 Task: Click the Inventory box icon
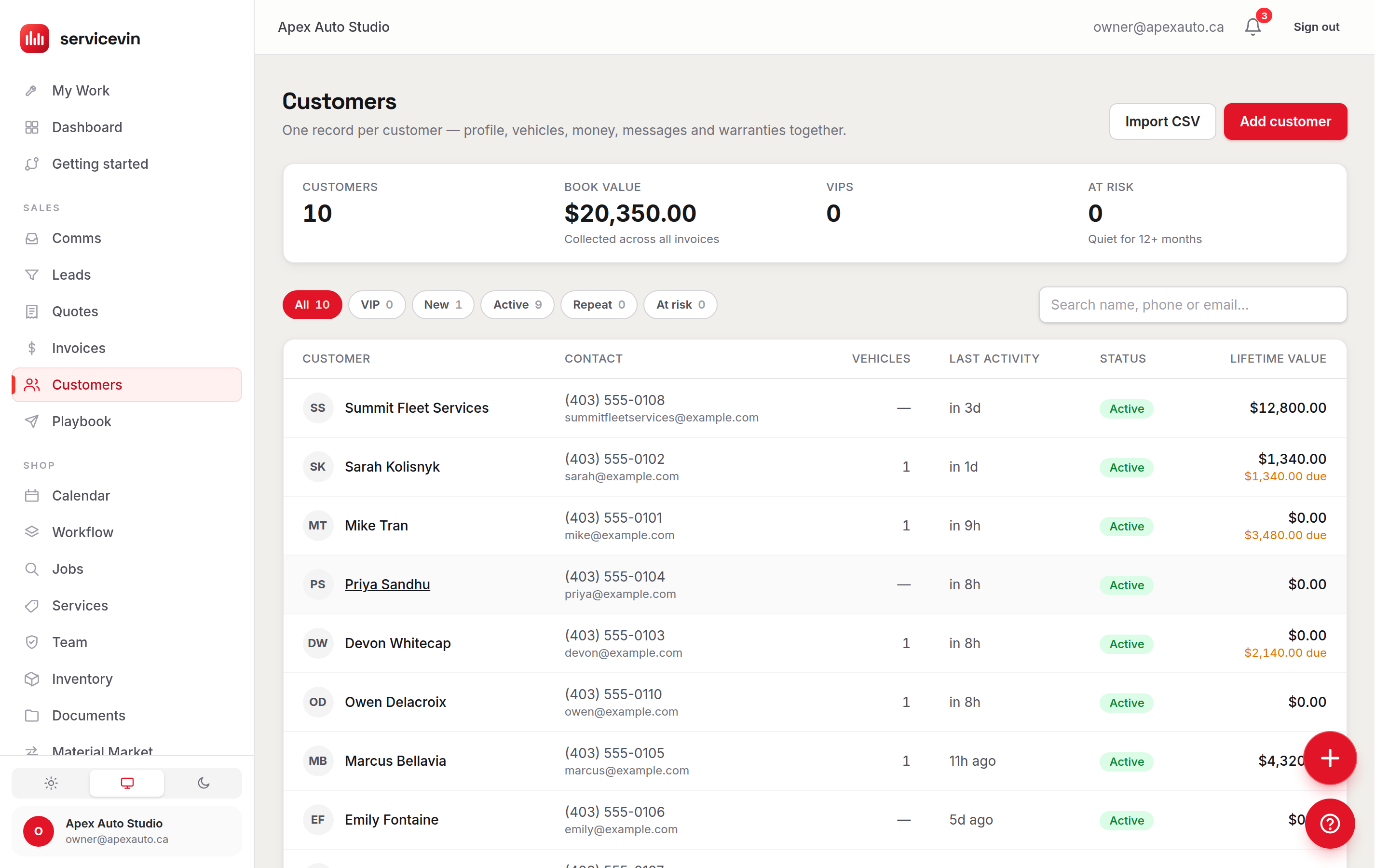pyautogui.click(x=31, y=679)
